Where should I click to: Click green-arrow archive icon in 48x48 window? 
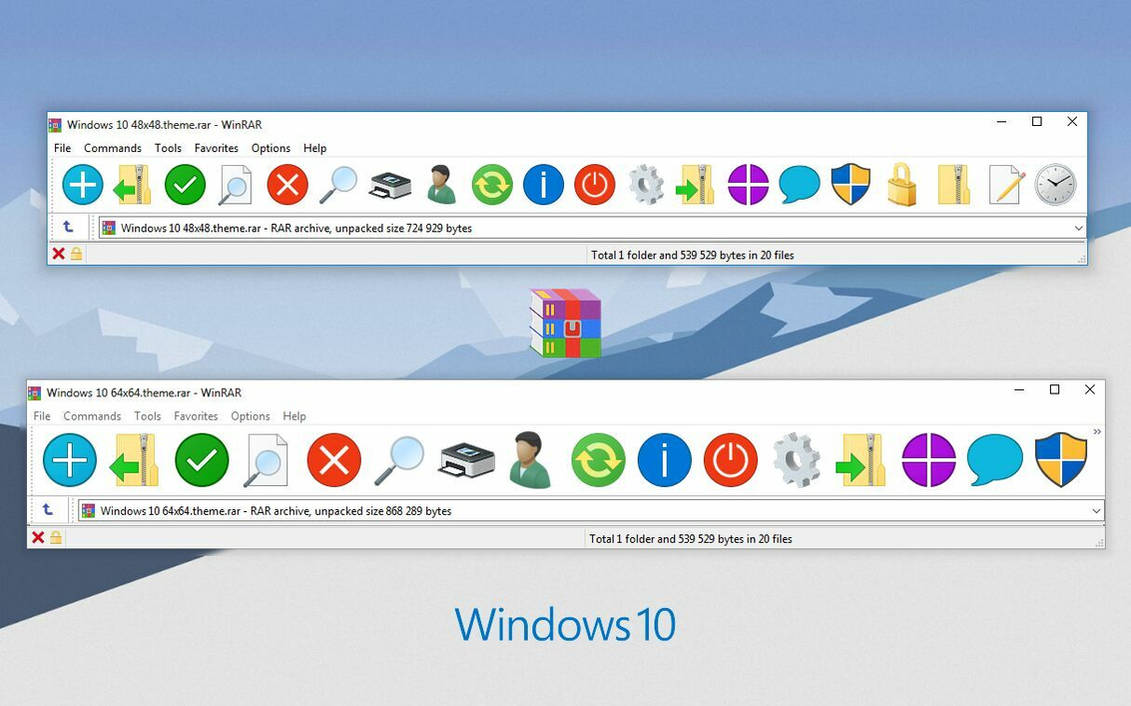[695, 185]
